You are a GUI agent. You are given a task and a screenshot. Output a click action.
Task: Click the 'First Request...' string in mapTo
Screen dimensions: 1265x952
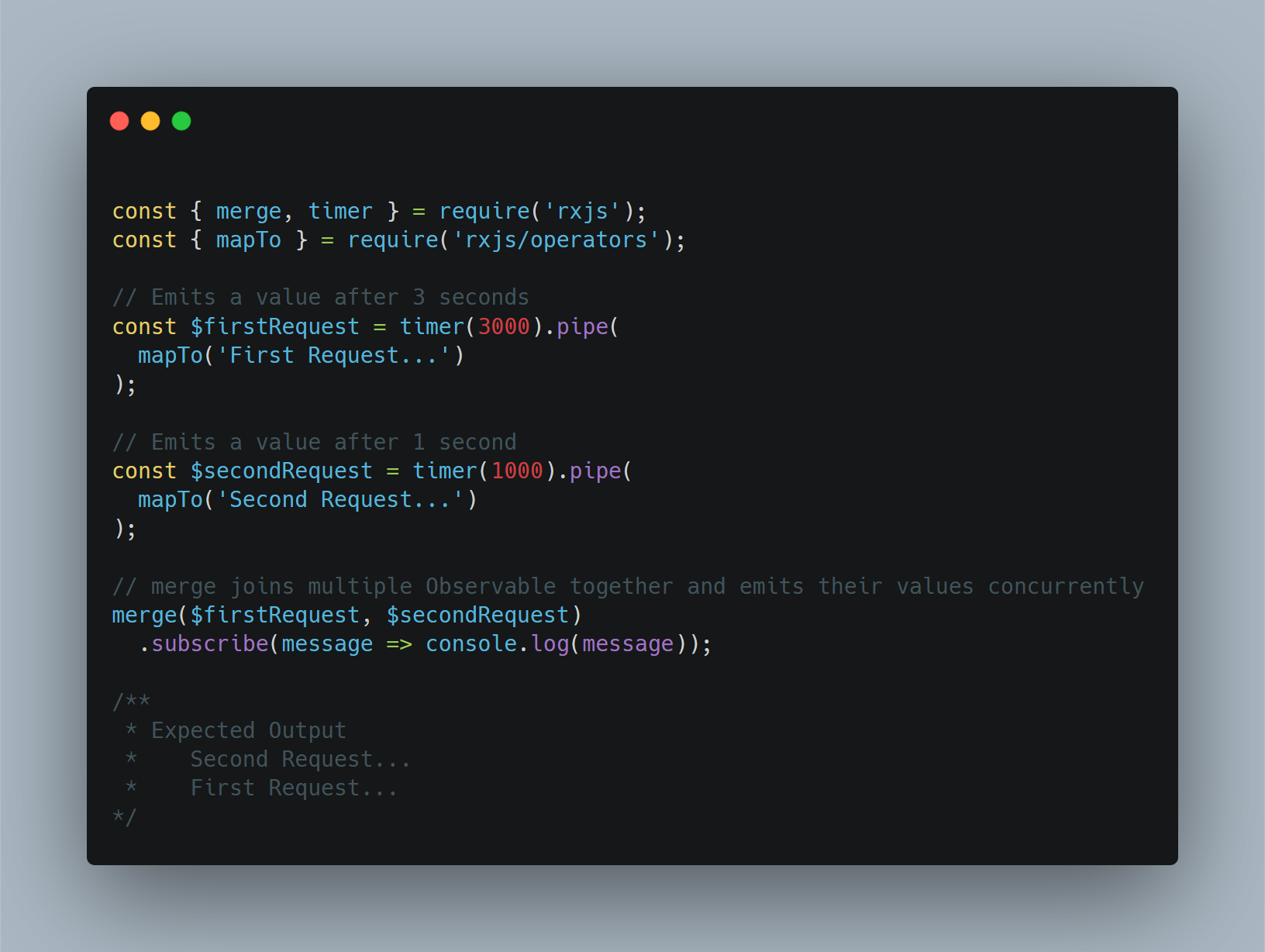pyautogui.click(x=333, y=355)
